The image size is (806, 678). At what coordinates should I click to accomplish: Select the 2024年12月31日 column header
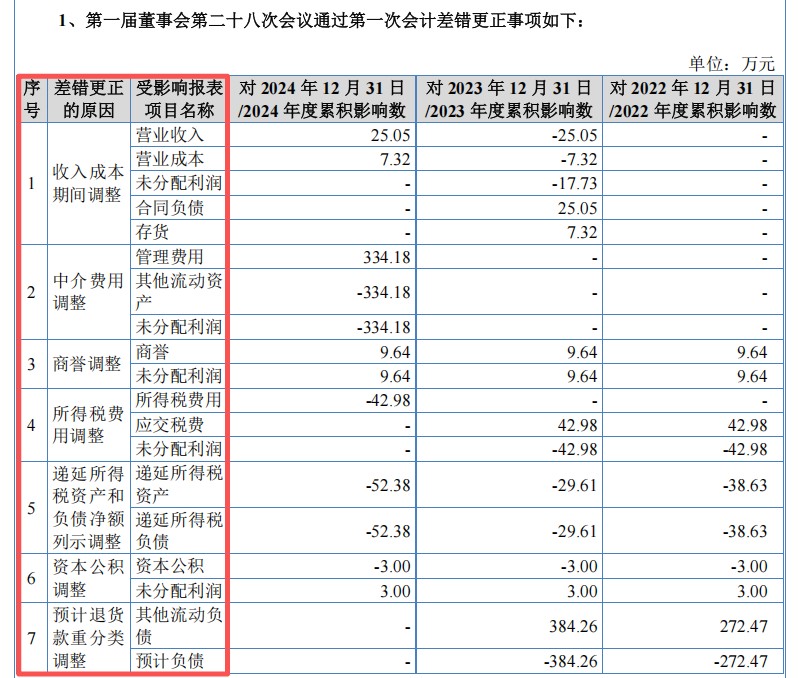[x=322, y=98]
